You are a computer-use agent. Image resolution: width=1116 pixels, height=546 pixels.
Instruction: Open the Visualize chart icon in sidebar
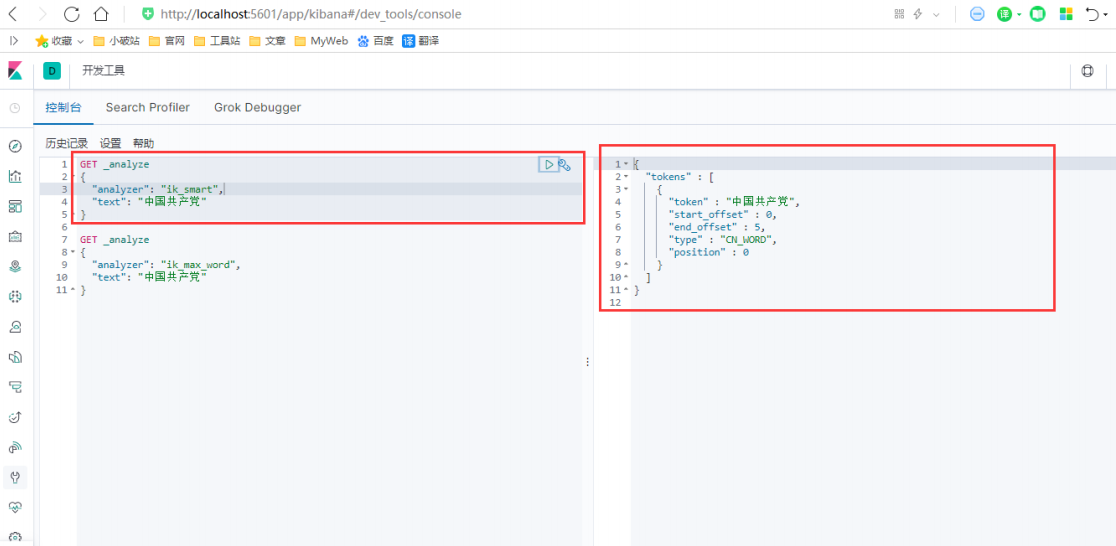point(15,177)
